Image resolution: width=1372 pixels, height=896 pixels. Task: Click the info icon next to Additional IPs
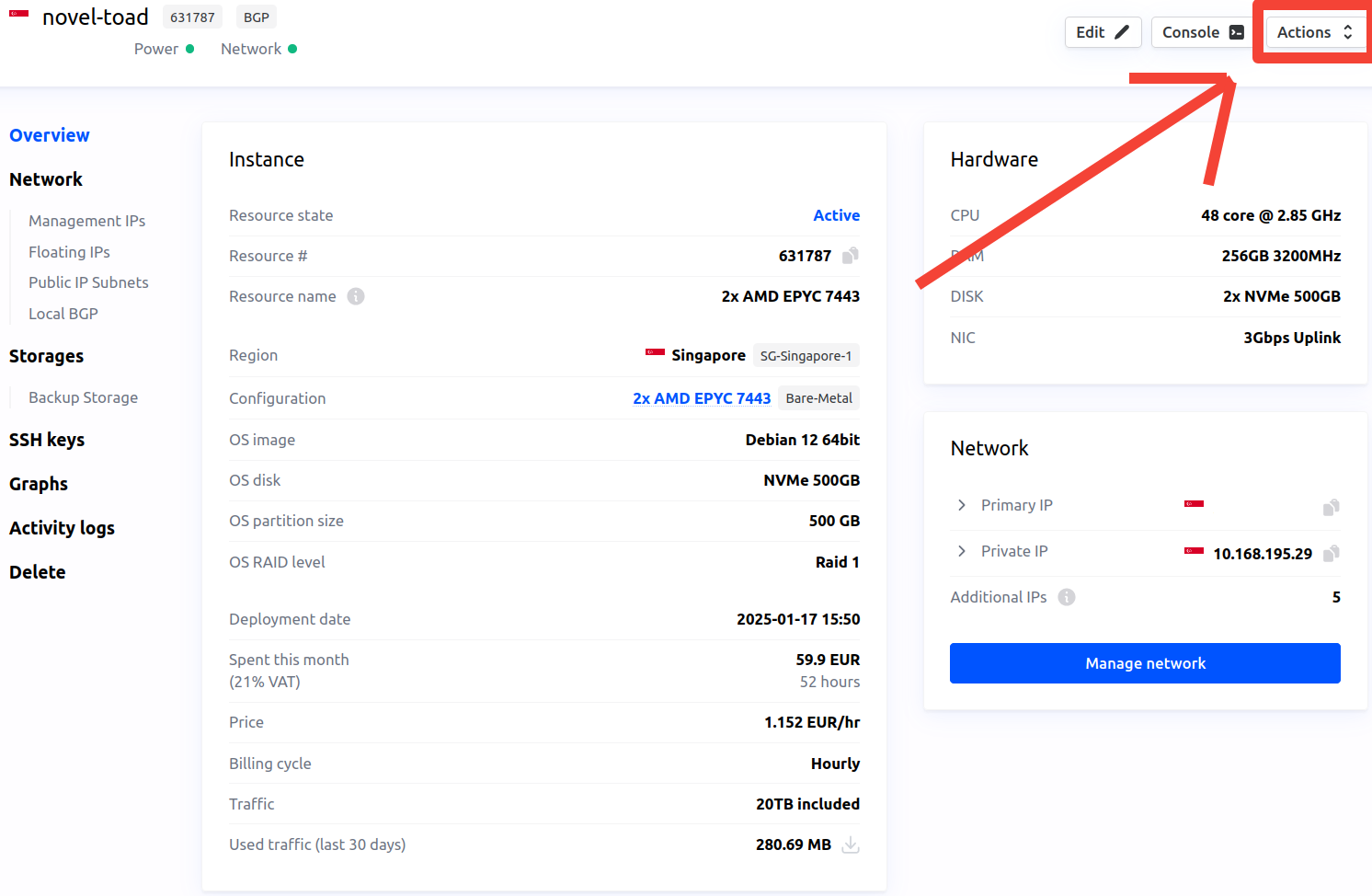click(1066, 597)
